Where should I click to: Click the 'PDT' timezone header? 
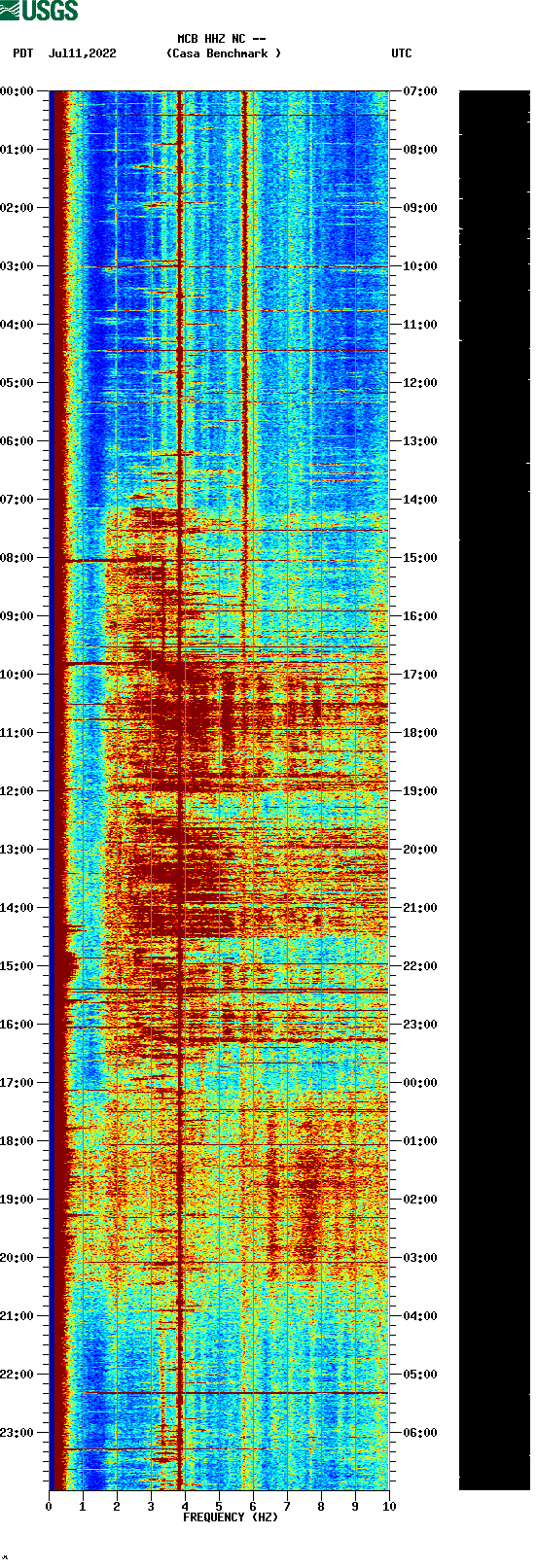[22, 53]
